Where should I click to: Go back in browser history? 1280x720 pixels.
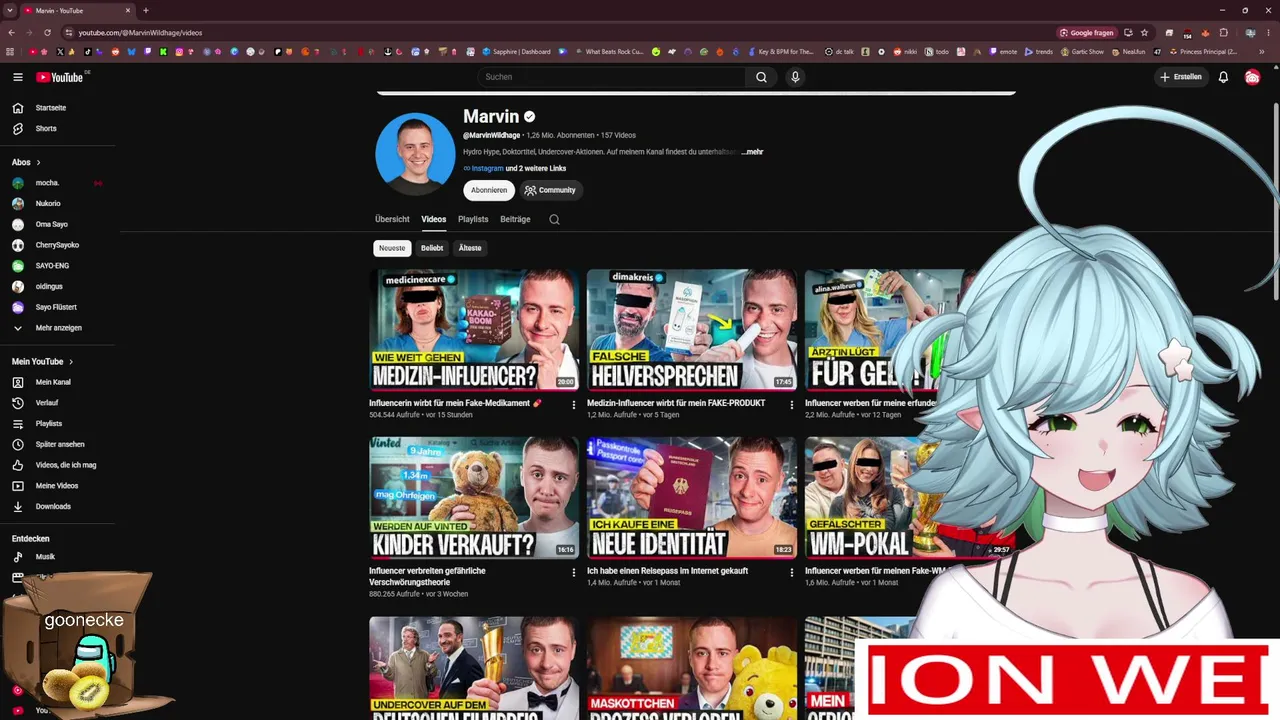coord(11,33)
